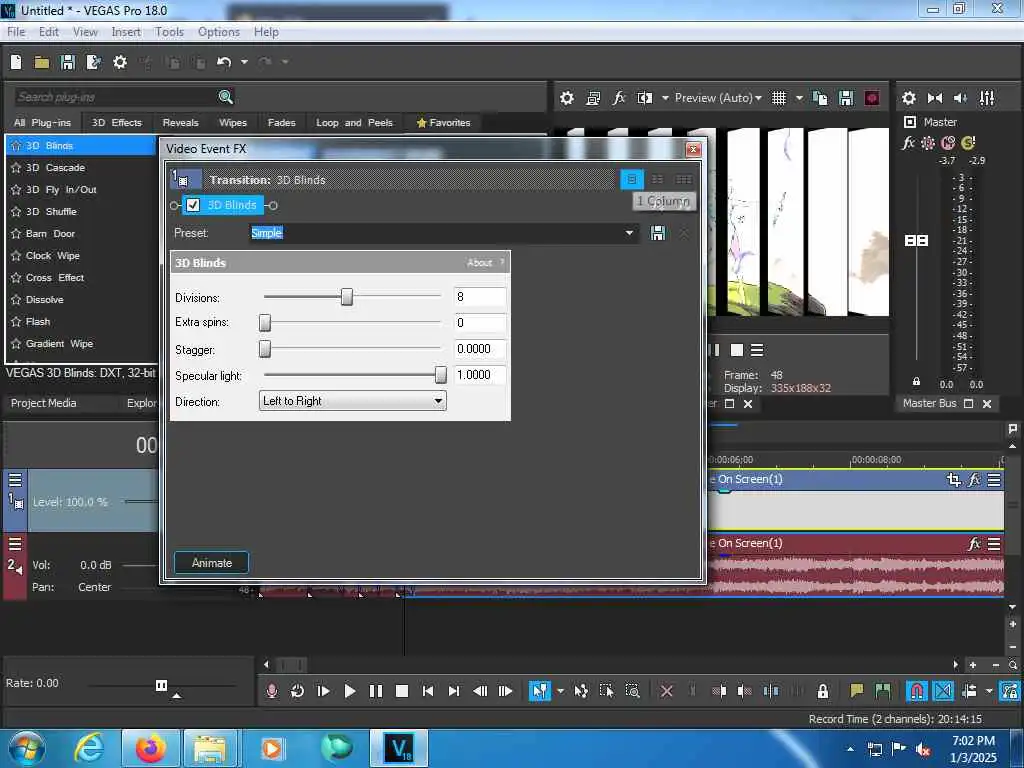This screenshot has height=768, width=1024.
Task: Open the audio track 2 hamburger menu
Action: (15, 544)
